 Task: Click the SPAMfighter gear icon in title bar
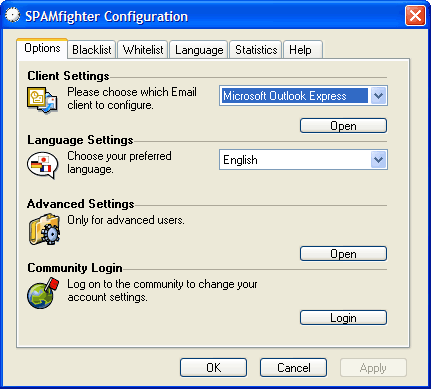point(13,15)
